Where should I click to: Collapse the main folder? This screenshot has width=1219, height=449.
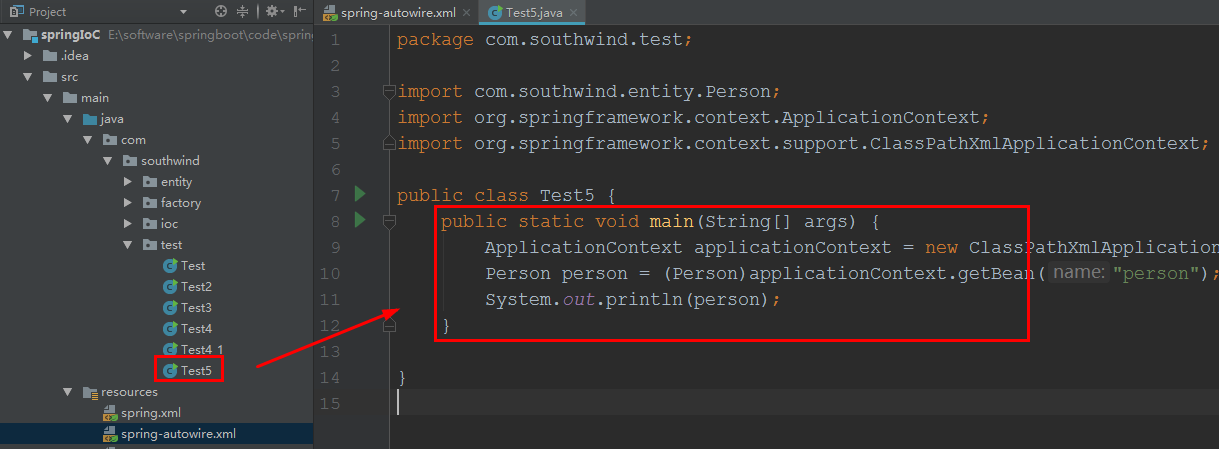click(x=47, y=97)
